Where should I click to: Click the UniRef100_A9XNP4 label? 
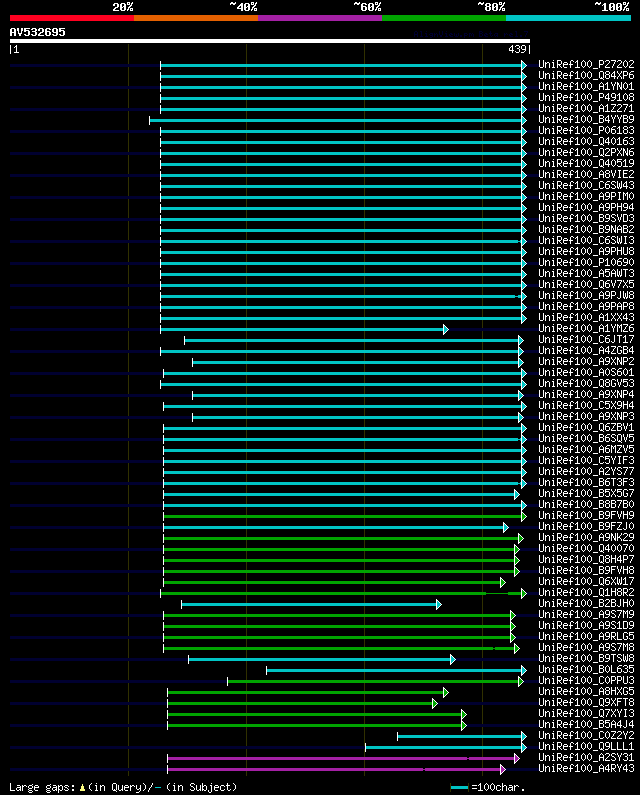(586, 394)
